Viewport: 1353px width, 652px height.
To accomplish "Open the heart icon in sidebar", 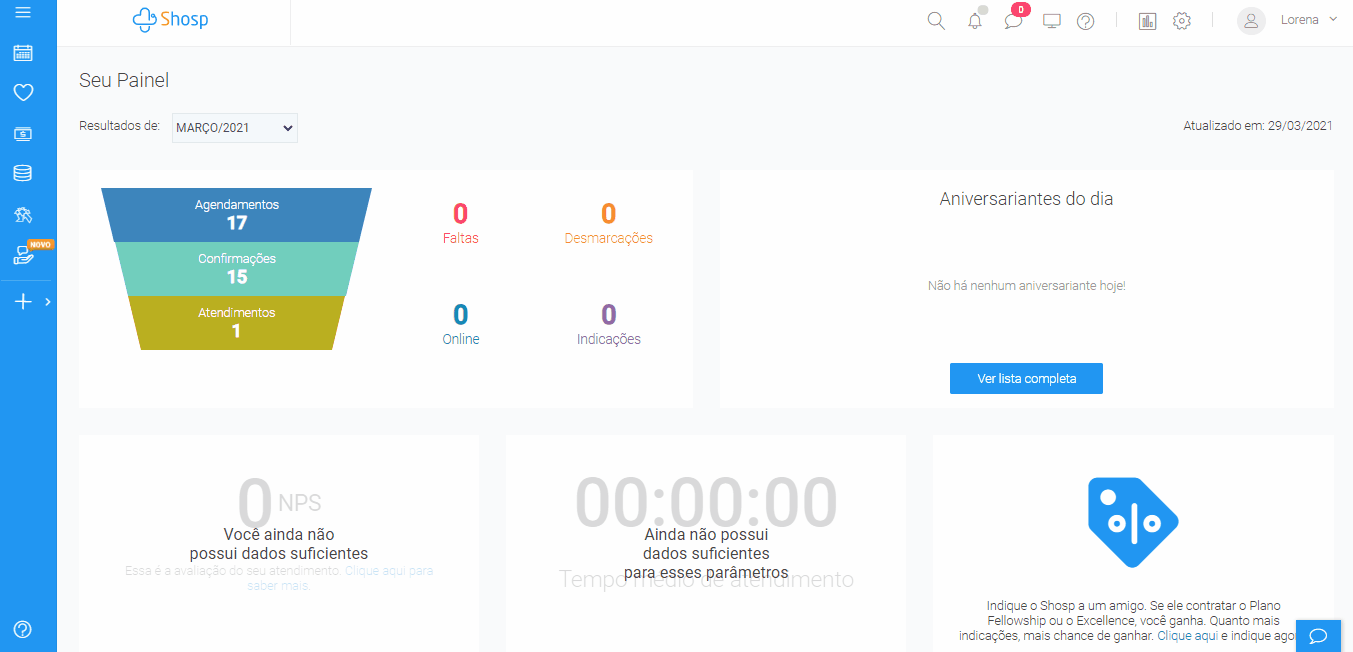I will [23, 92].
